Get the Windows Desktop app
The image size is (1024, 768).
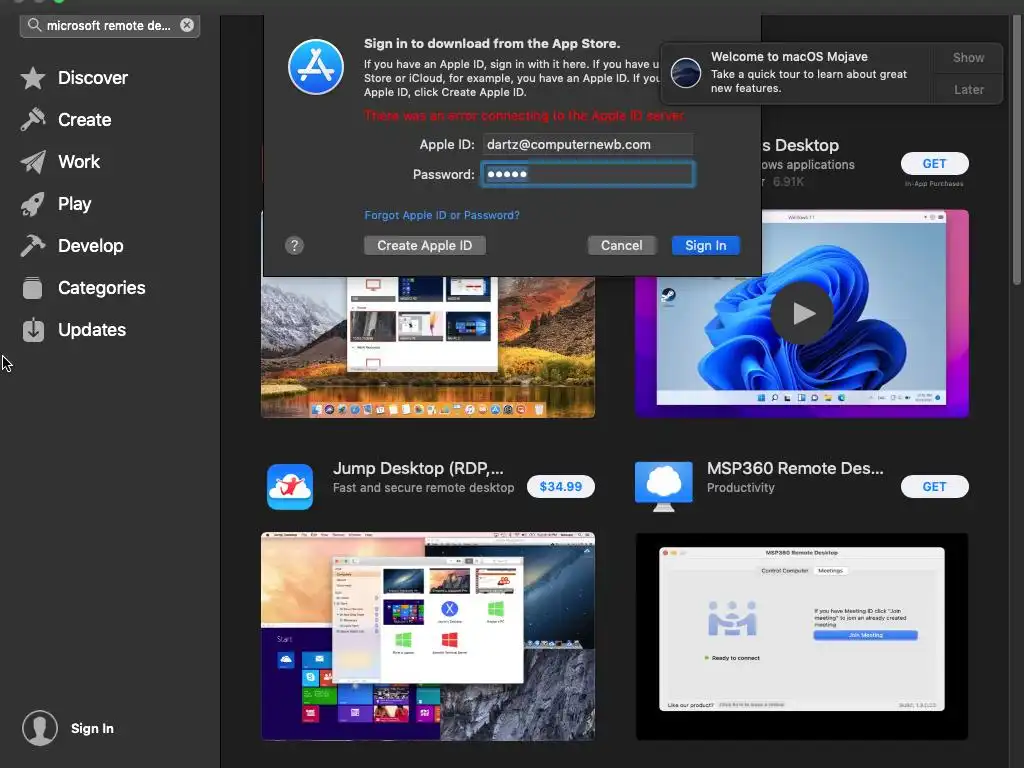934,164
